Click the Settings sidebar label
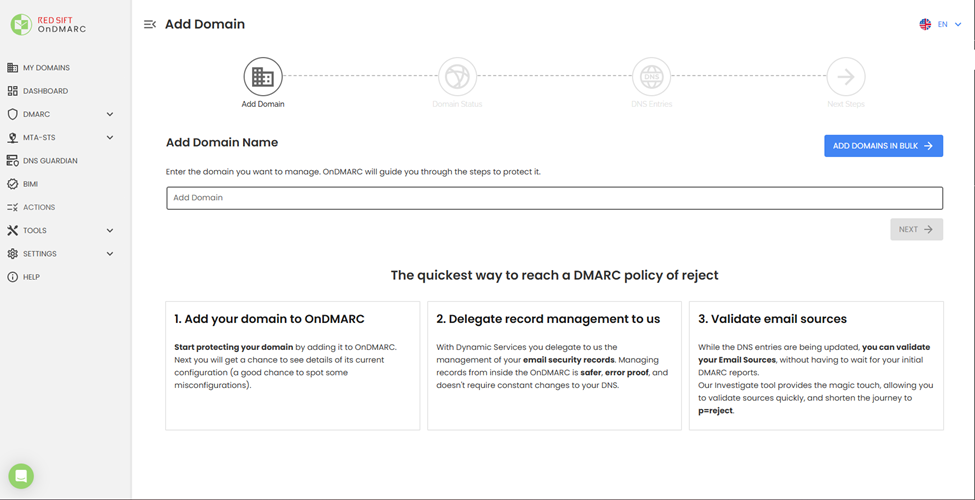Viewport: 975px width, 500px height. [x=40, y=254]
